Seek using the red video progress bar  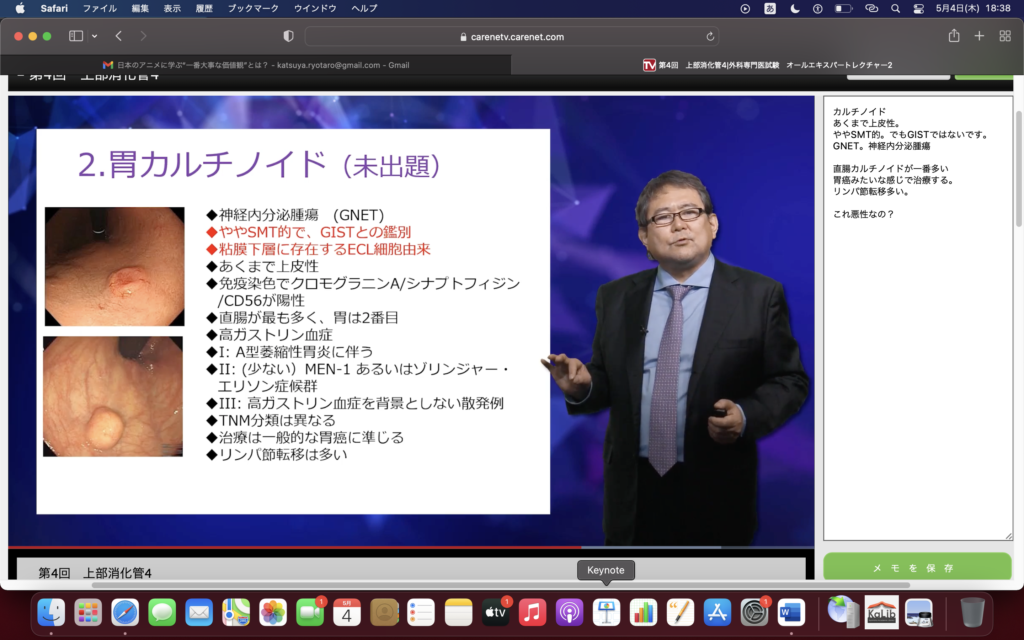point(300,548)
